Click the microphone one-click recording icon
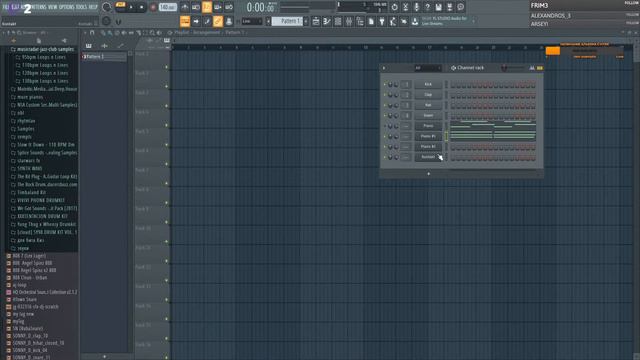The width and height of the screenshot is (640, 360). click(x=416, y=7)
